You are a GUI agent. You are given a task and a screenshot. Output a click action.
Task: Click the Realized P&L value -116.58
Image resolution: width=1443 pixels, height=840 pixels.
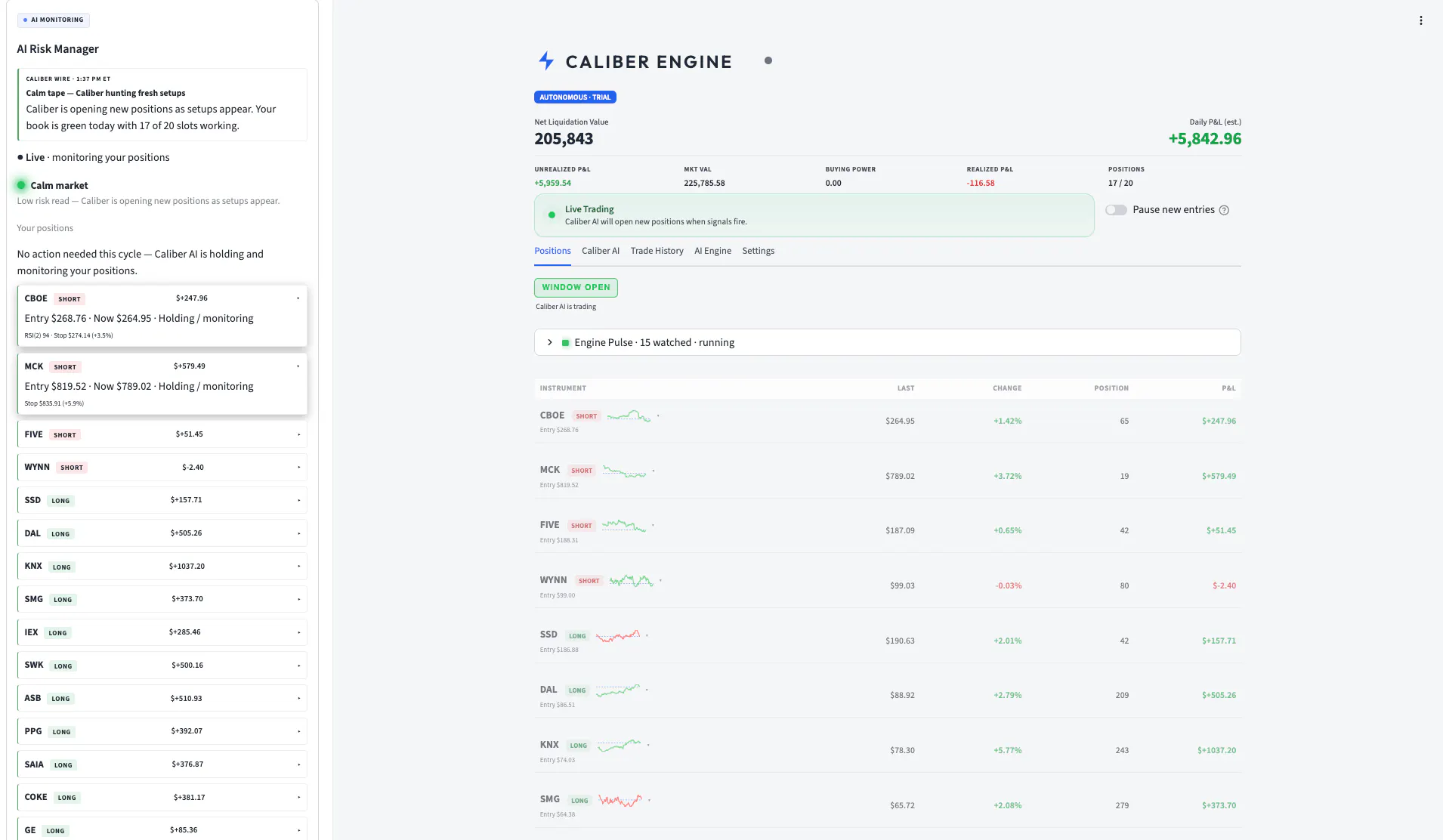tap(981, 183)
